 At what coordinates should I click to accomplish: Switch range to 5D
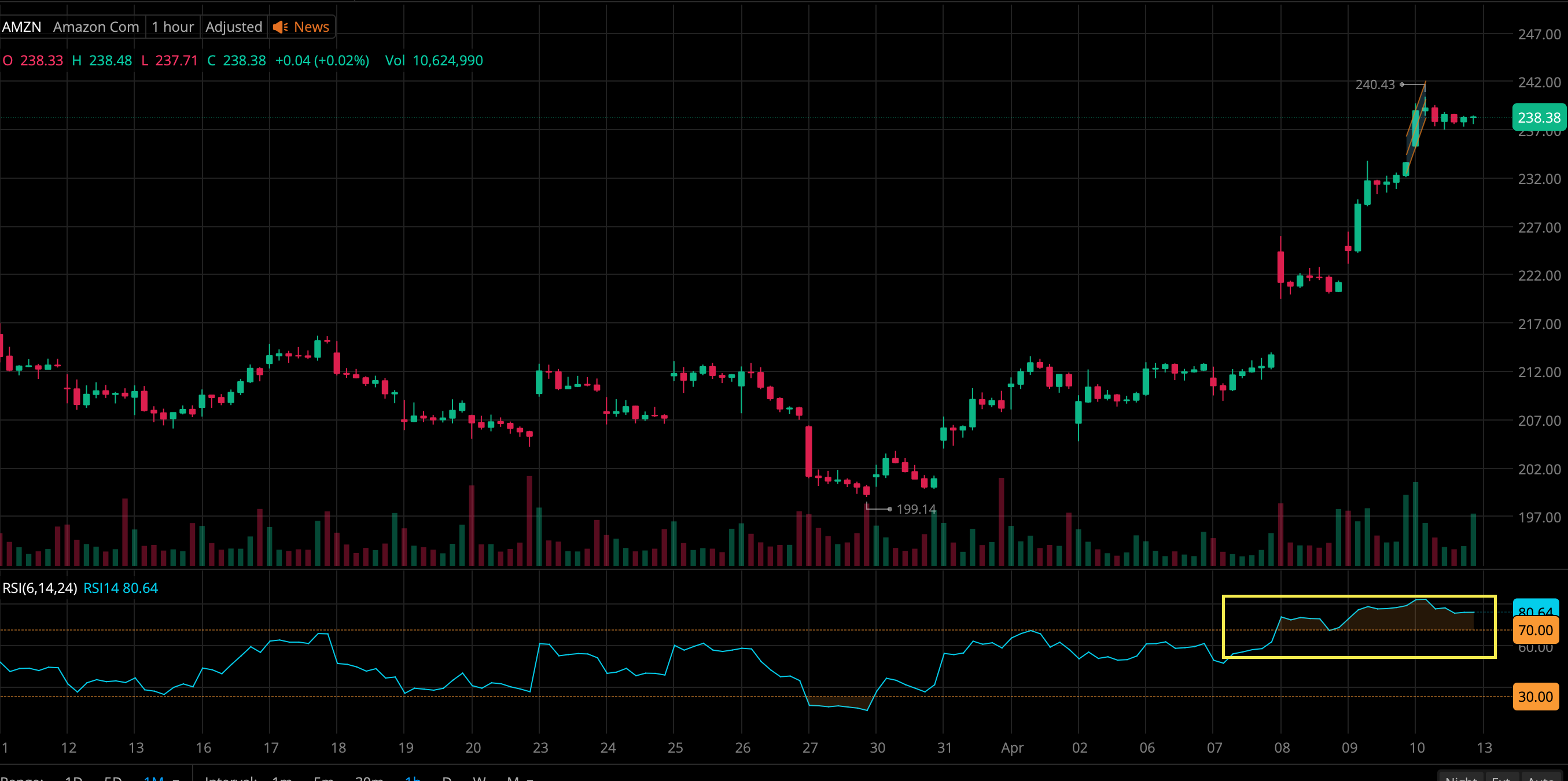point(113,779)
